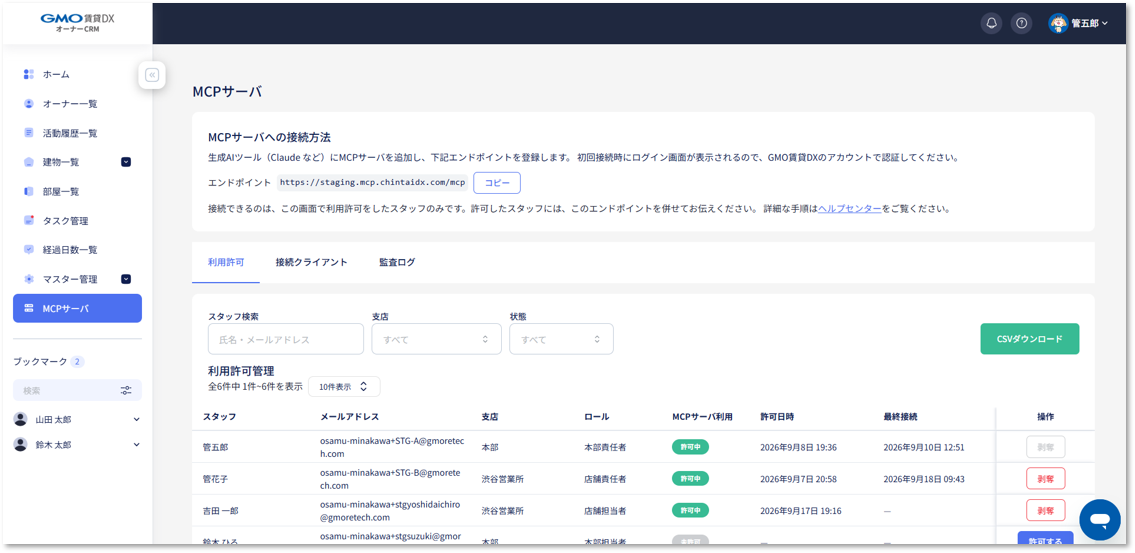Image resolution: width=1135 pixels, height=553 pixels.
Task: Open the 支店 filter dropdown
Action: point(436,339)
